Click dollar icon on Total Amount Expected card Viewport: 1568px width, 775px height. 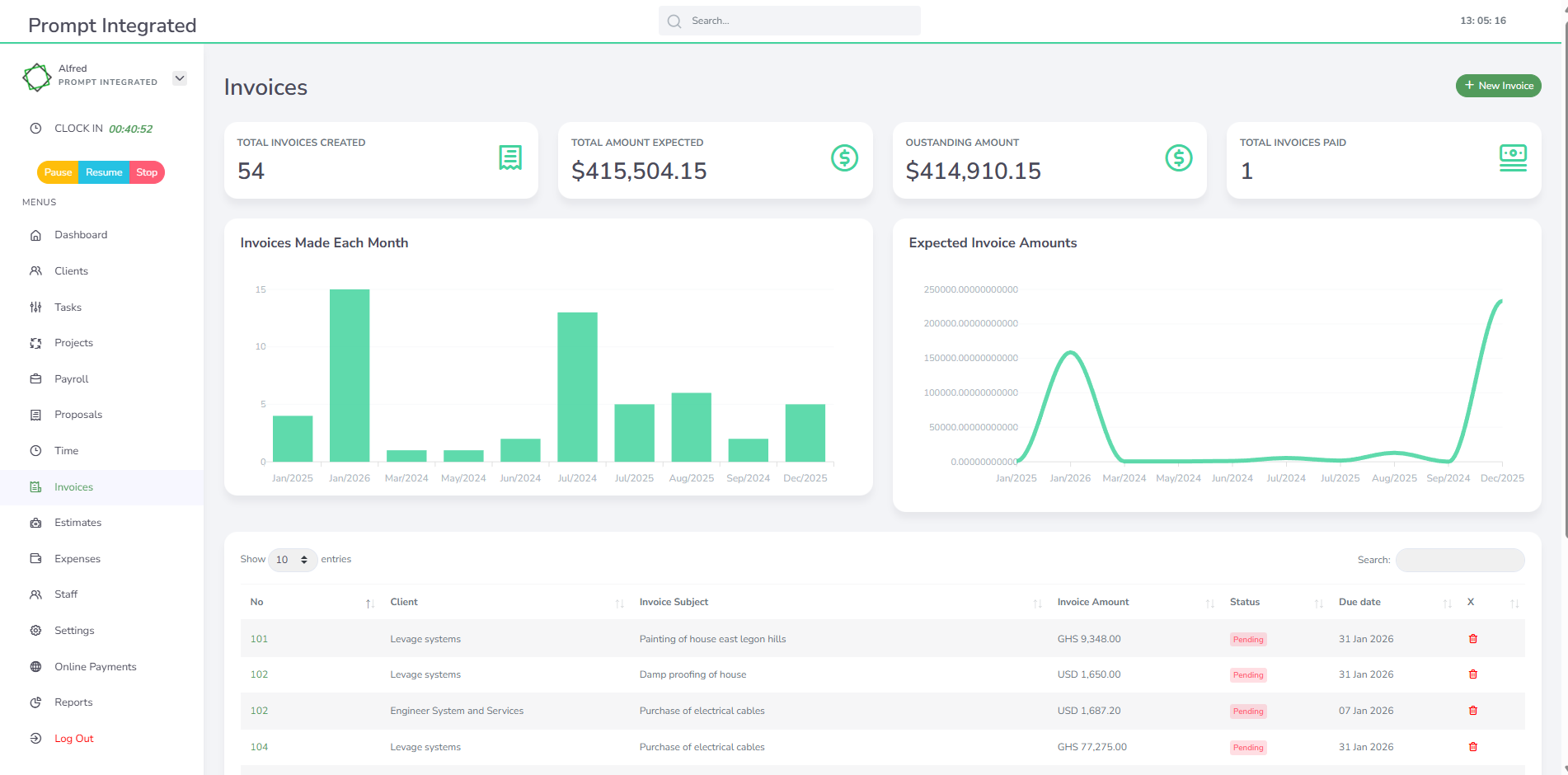(844, 157)
